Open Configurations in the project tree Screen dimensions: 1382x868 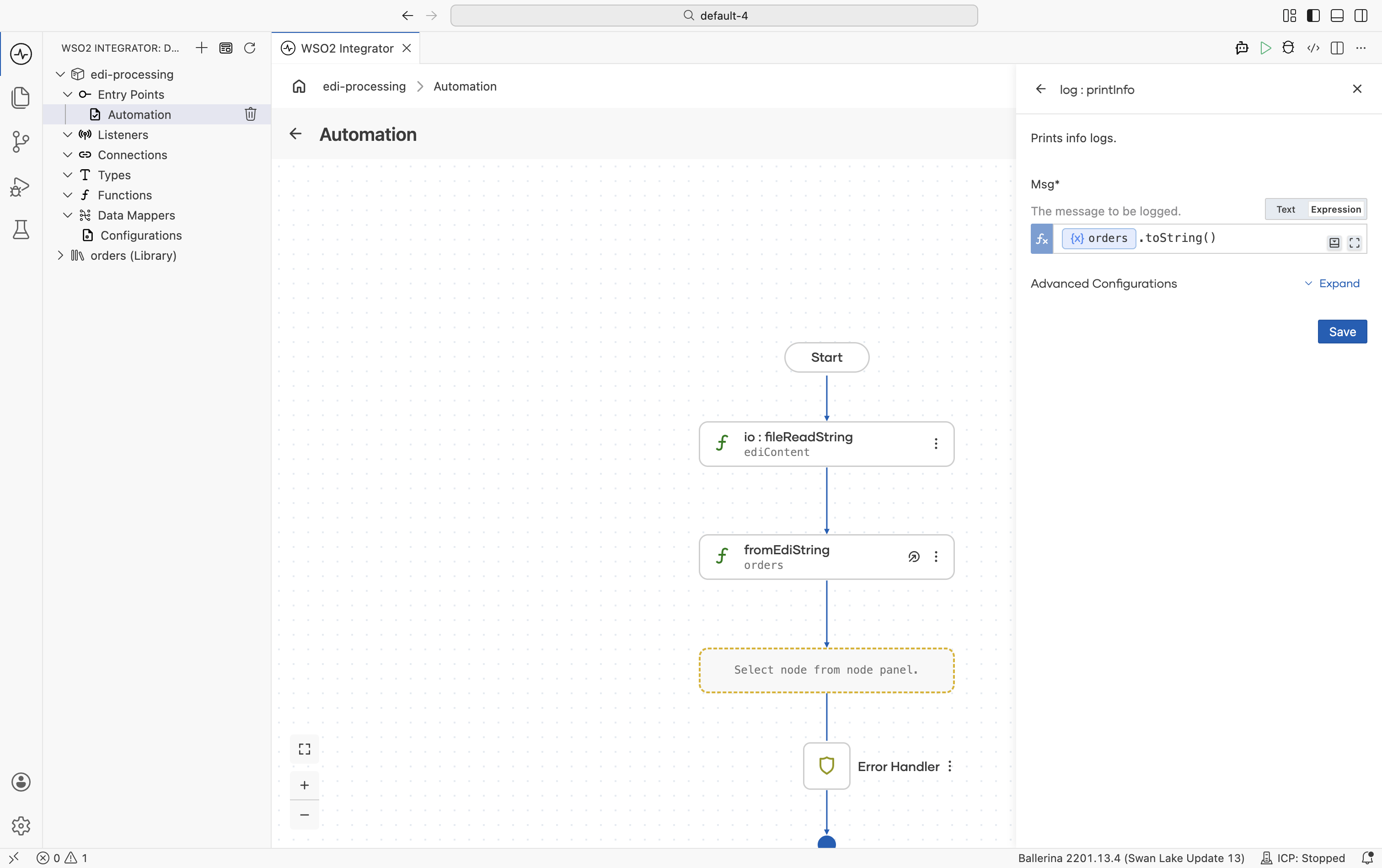click(140, 236)
